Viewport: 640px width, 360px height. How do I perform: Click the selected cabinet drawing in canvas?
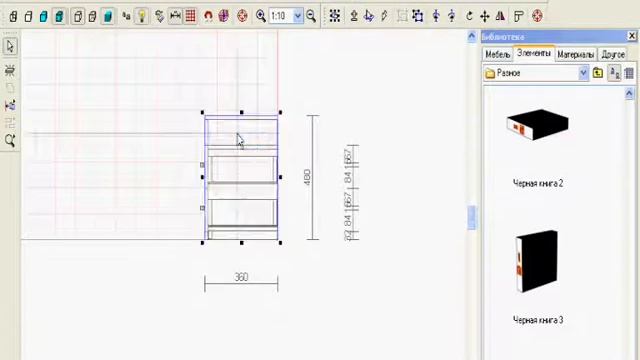[241, 177]
